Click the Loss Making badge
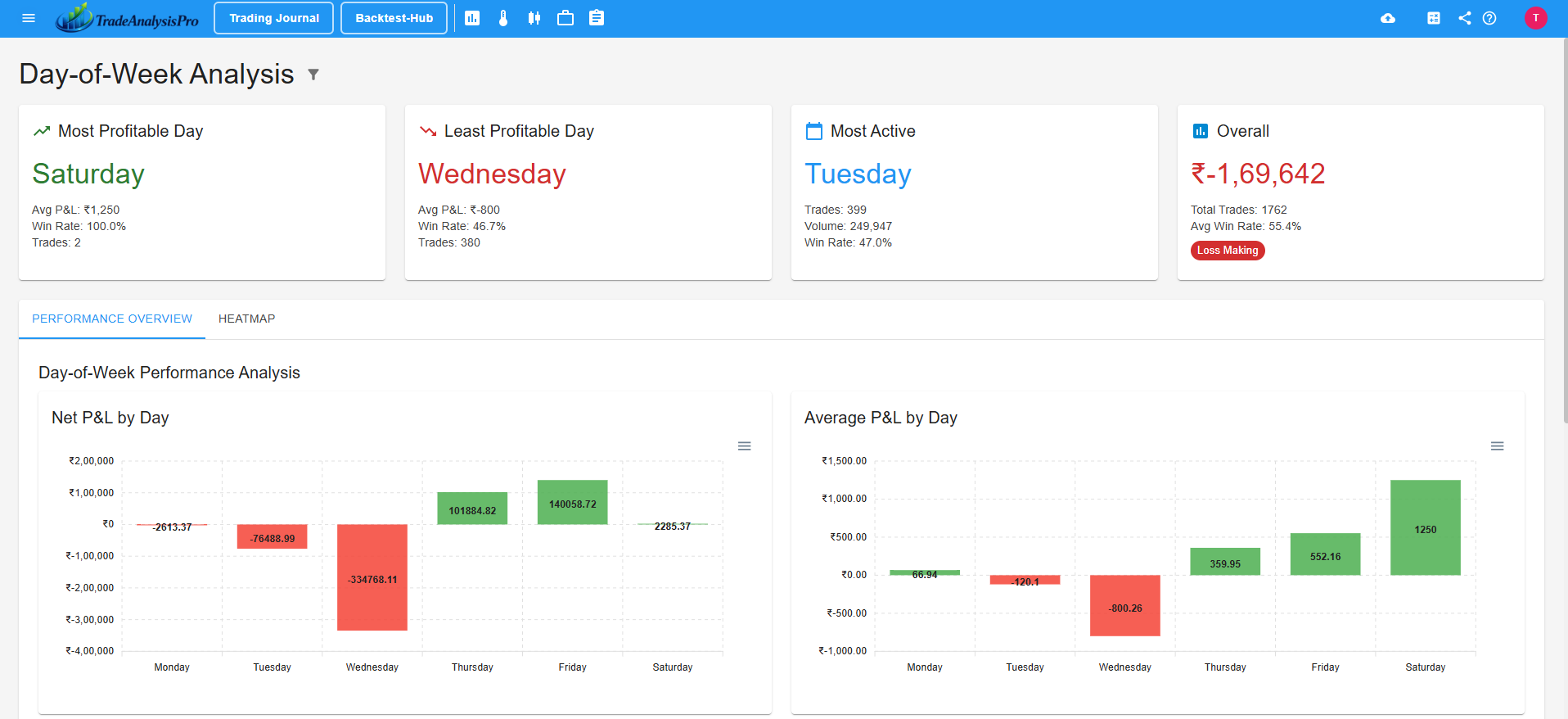This screenshot has width=1568, height=719. pos(1228,251)
